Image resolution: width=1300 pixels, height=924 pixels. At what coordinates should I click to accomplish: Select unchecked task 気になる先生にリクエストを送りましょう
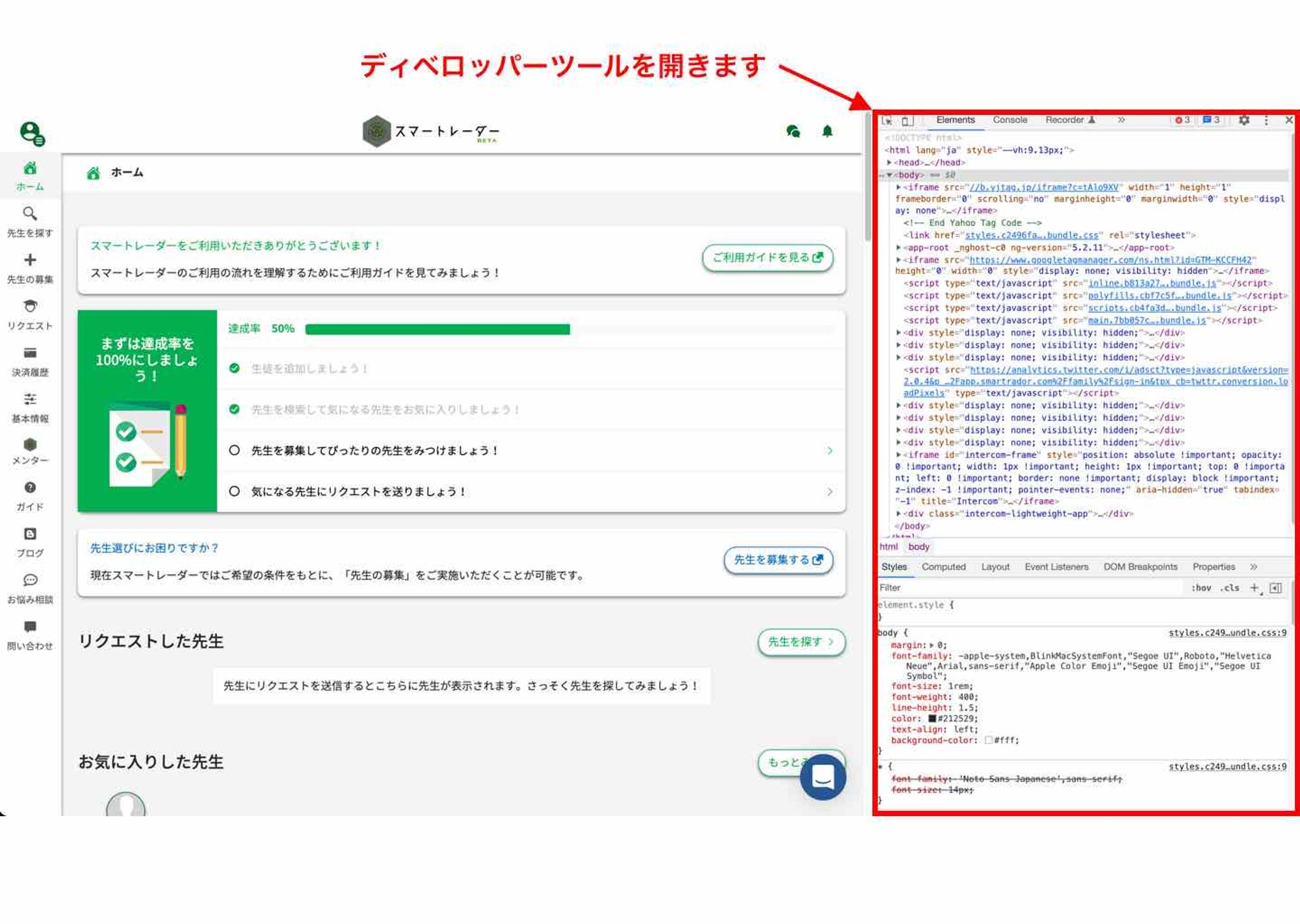click(235, 491)
